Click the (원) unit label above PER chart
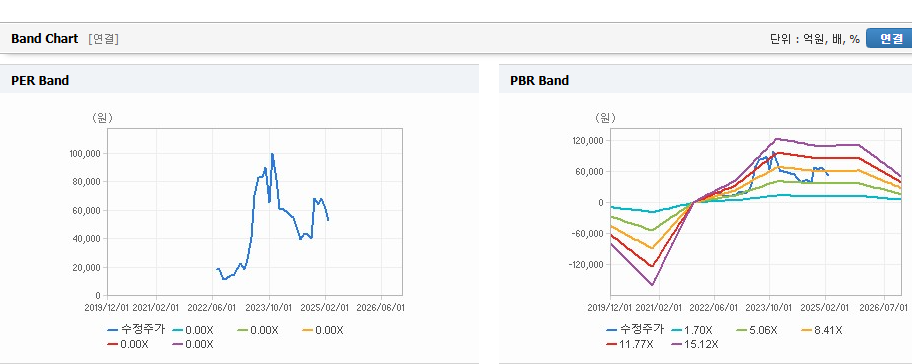 click(x=102, y=118)
